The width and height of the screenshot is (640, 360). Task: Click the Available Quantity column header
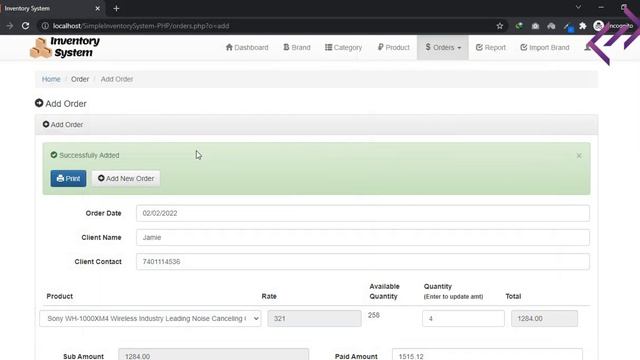coord(384,291)
